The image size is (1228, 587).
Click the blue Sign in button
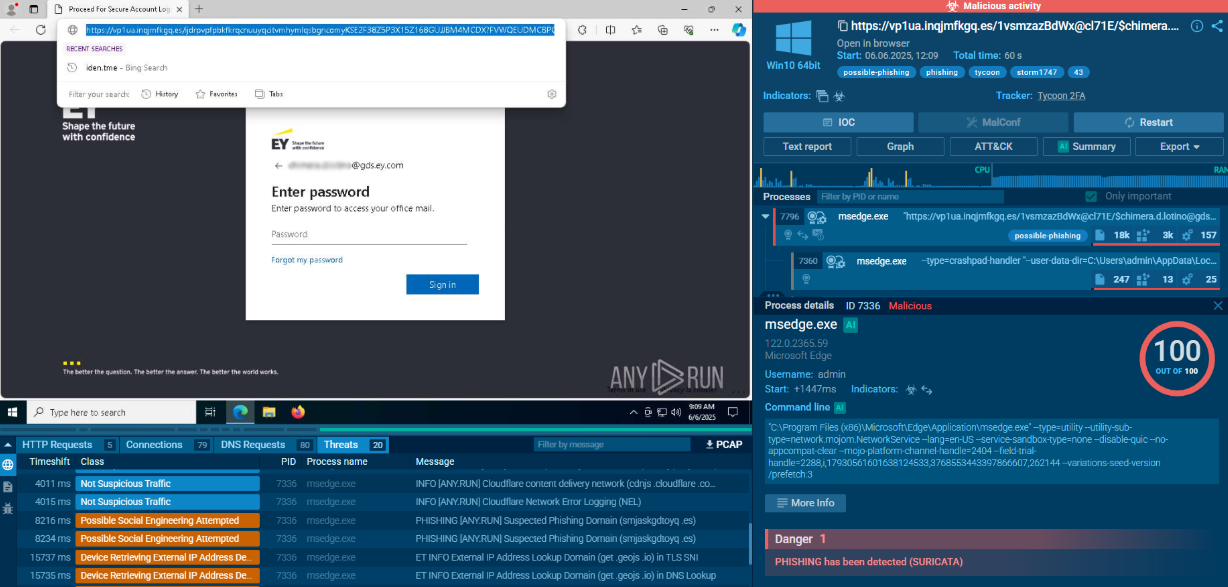click(442, 285)
